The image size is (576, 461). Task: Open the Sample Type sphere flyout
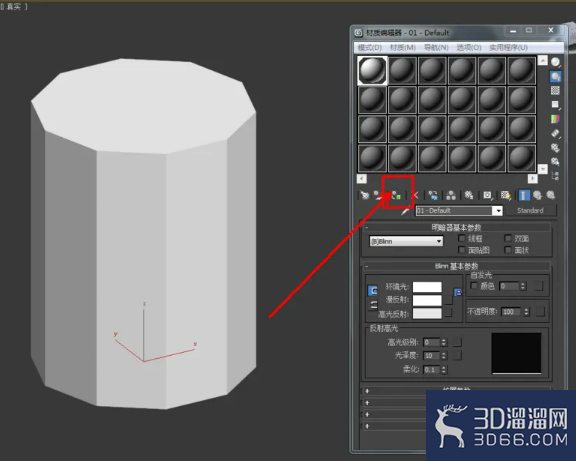click(555, 62)
